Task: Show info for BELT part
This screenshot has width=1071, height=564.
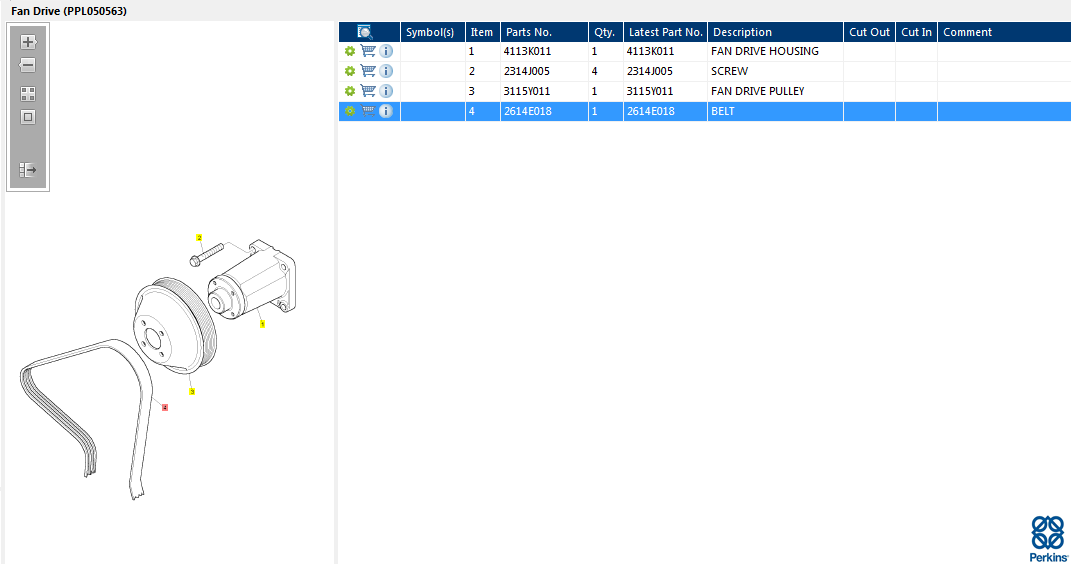Action: [x=386, y=111]
